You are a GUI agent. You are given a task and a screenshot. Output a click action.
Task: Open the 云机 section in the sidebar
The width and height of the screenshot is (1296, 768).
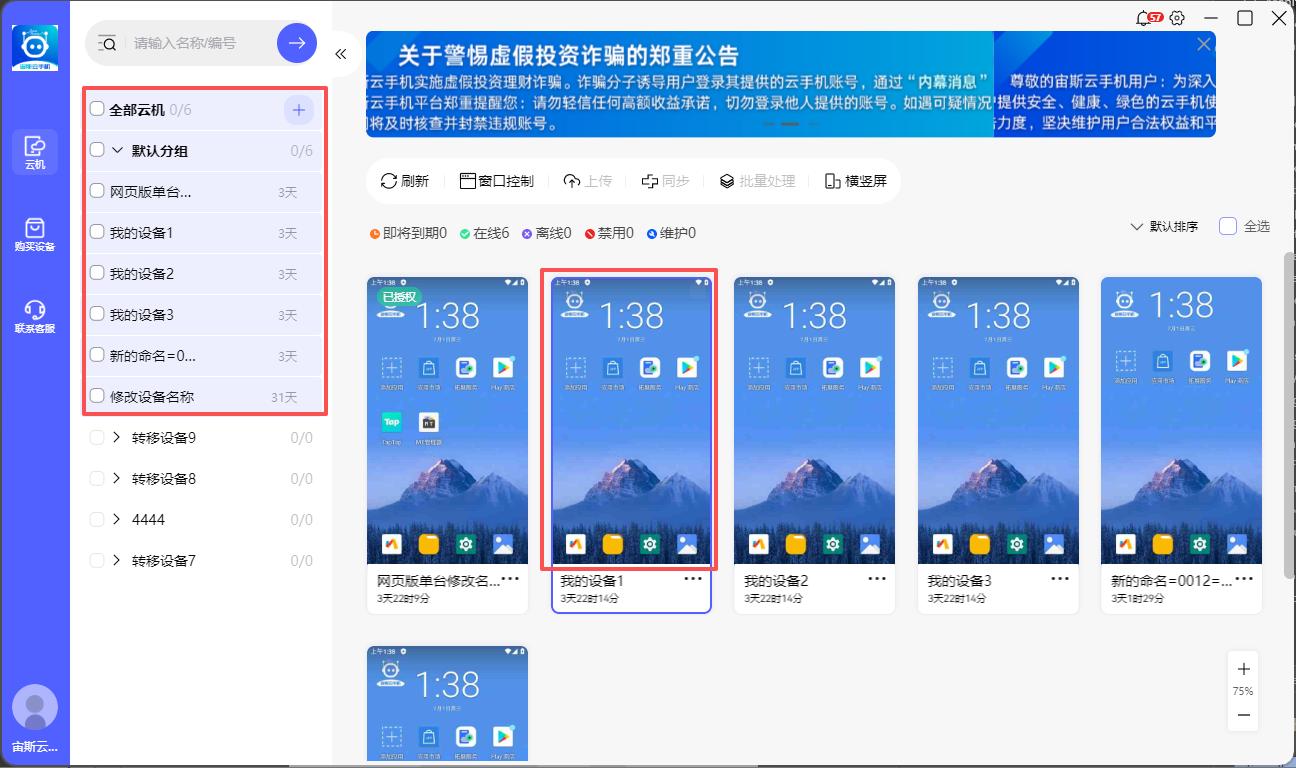click(x=35, y=151)
